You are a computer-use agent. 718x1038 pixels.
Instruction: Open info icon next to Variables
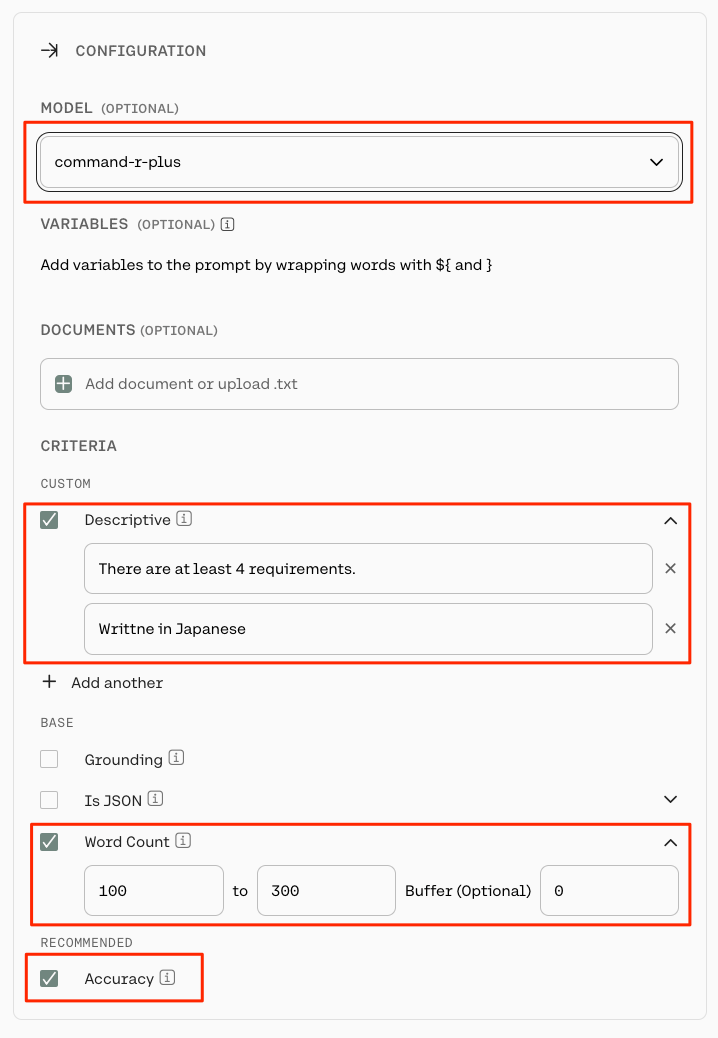[x=227, y=224]
